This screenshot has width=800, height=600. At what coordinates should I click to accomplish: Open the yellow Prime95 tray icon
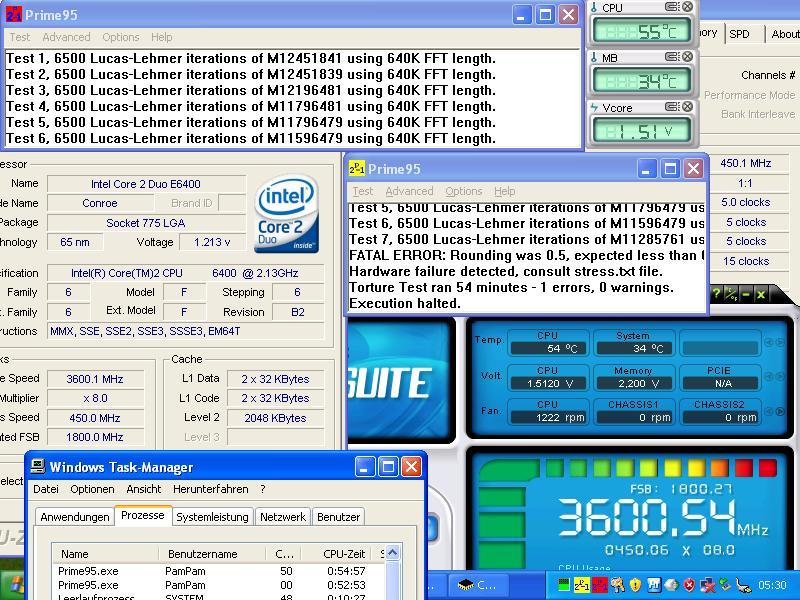(582, 584)
